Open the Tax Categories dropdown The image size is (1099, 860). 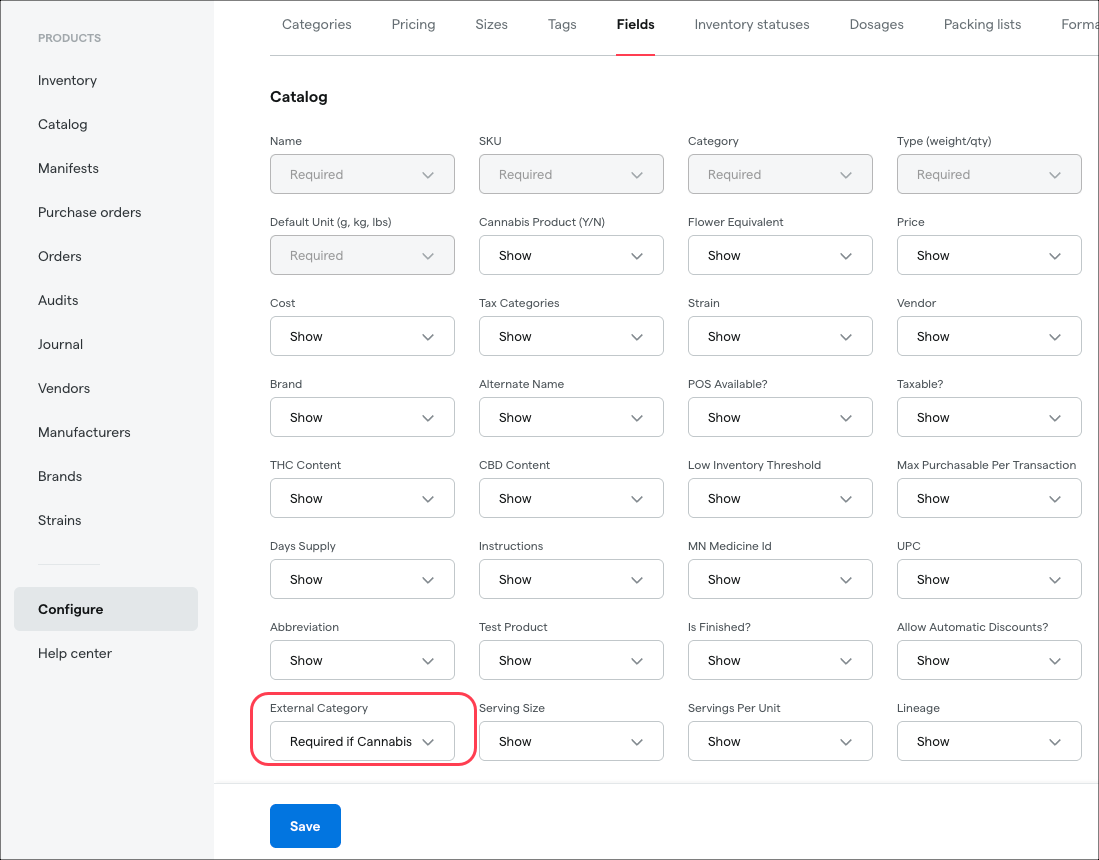pyautogui.click(x=571, y=337)
